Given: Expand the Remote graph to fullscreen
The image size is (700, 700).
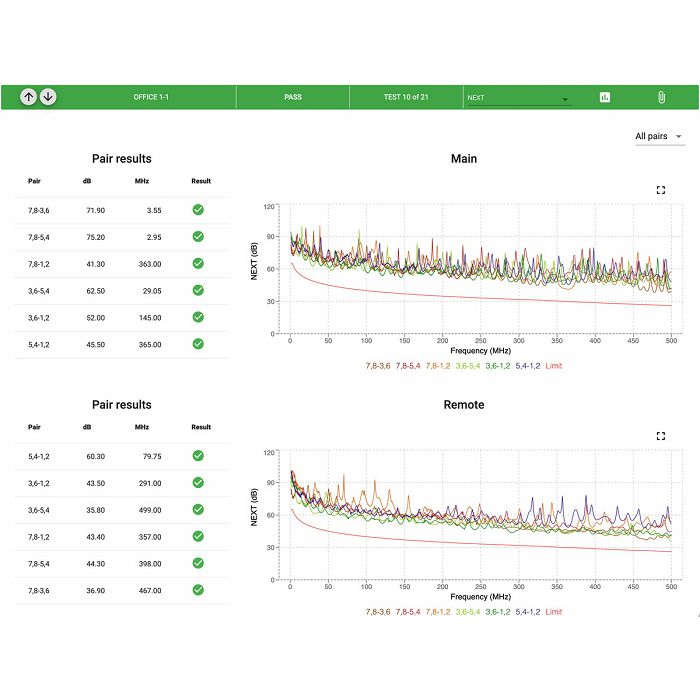Looking at the screenshot, I should coord(660,436).
